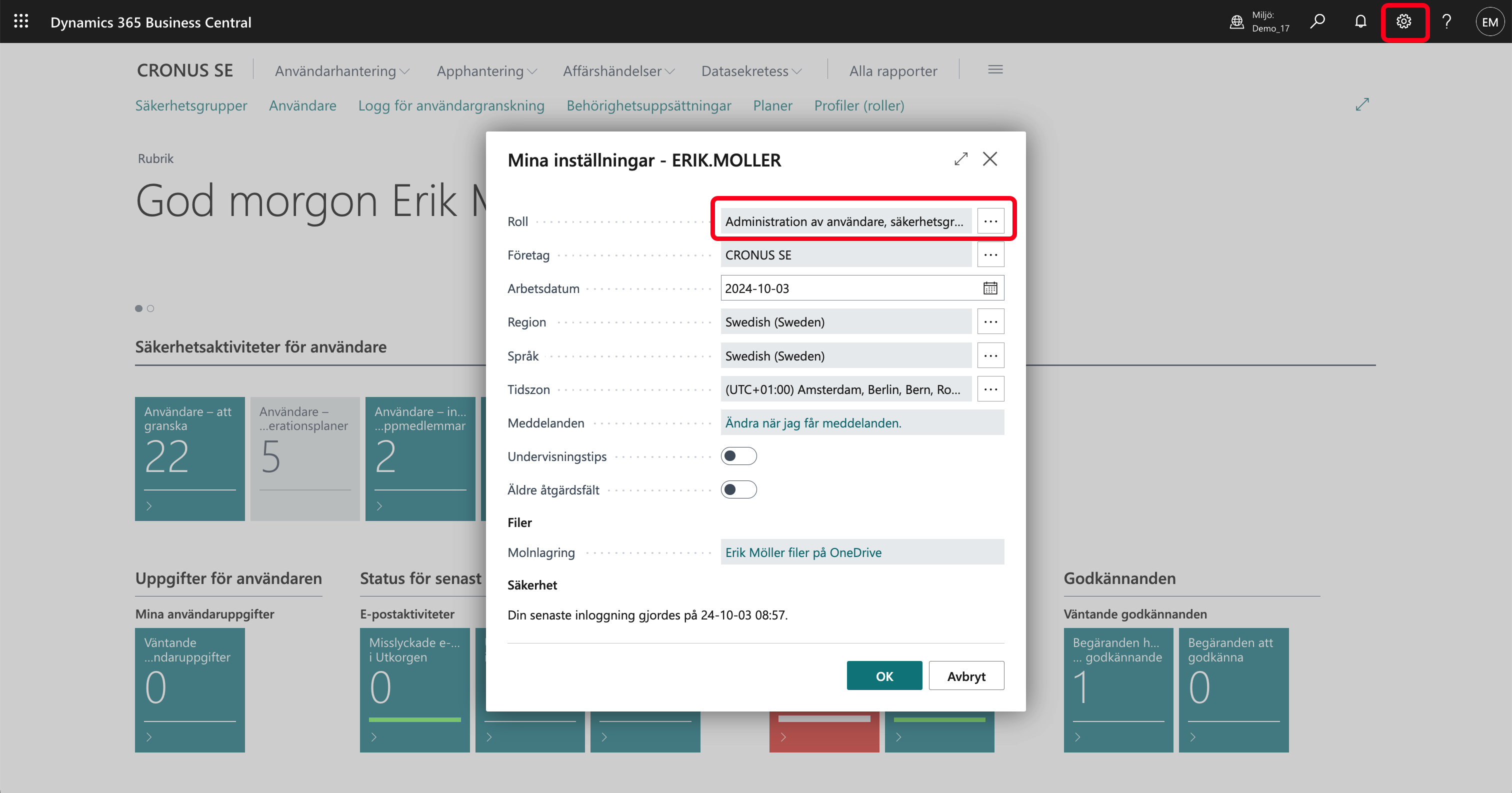Screen dimensions: 1512x793
Task: Open Alla rapporter
Action: point(893,71)
